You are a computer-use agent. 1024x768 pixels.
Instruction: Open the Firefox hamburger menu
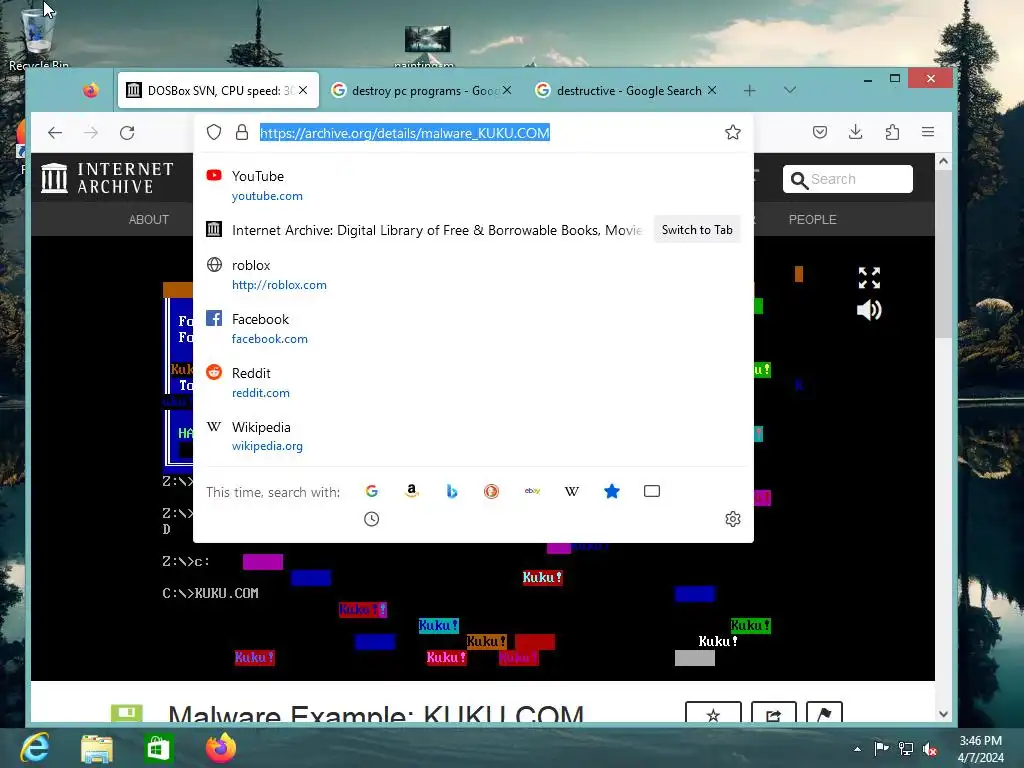click(927, 133)
